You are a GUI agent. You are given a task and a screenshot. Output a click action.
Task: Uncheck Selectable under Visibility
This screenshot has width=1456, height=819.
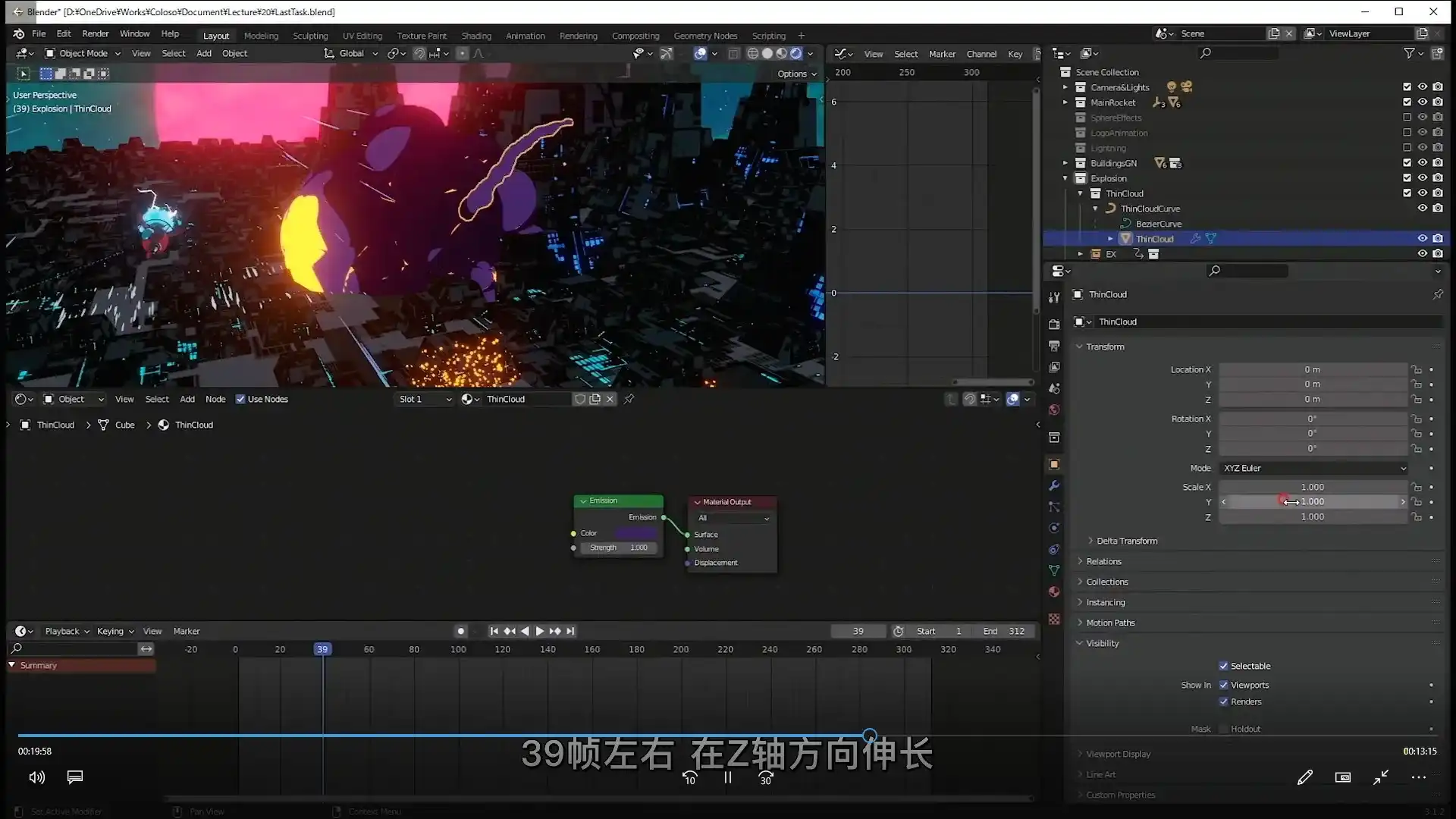pos(1223,666)
